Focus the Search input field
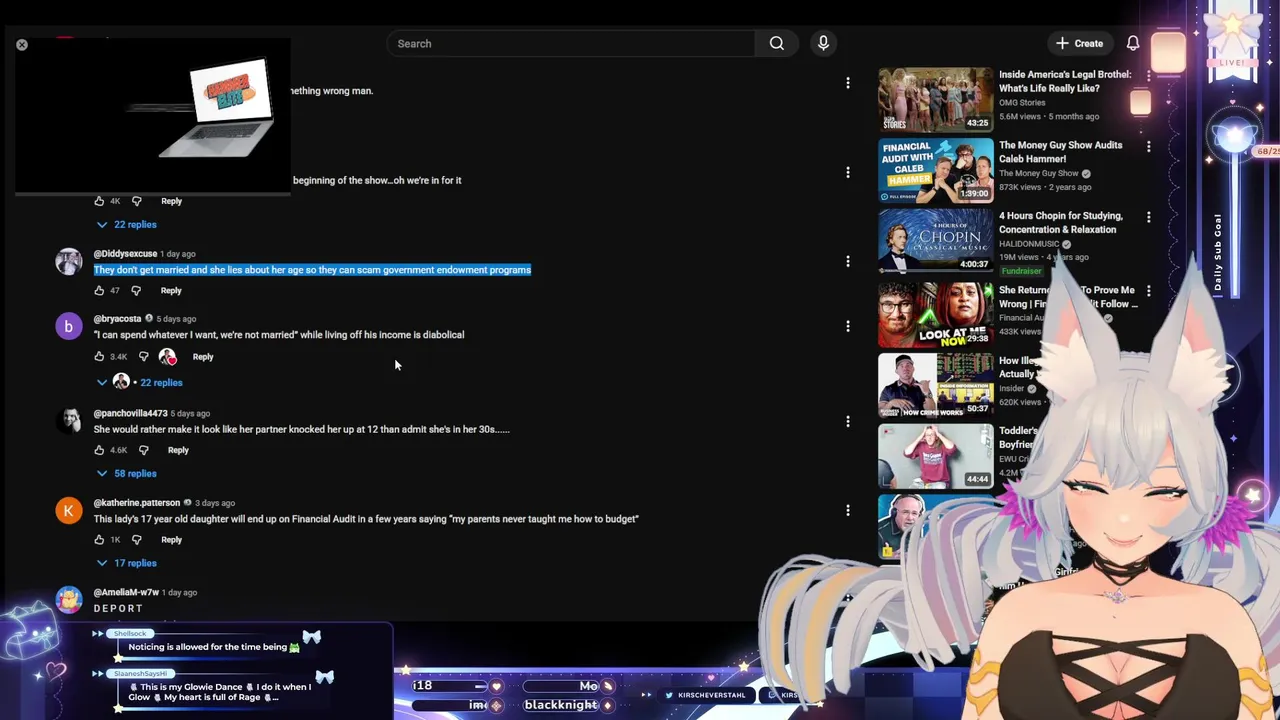Viewport: 1280px width, 720px height. click(x=570, y=43)
